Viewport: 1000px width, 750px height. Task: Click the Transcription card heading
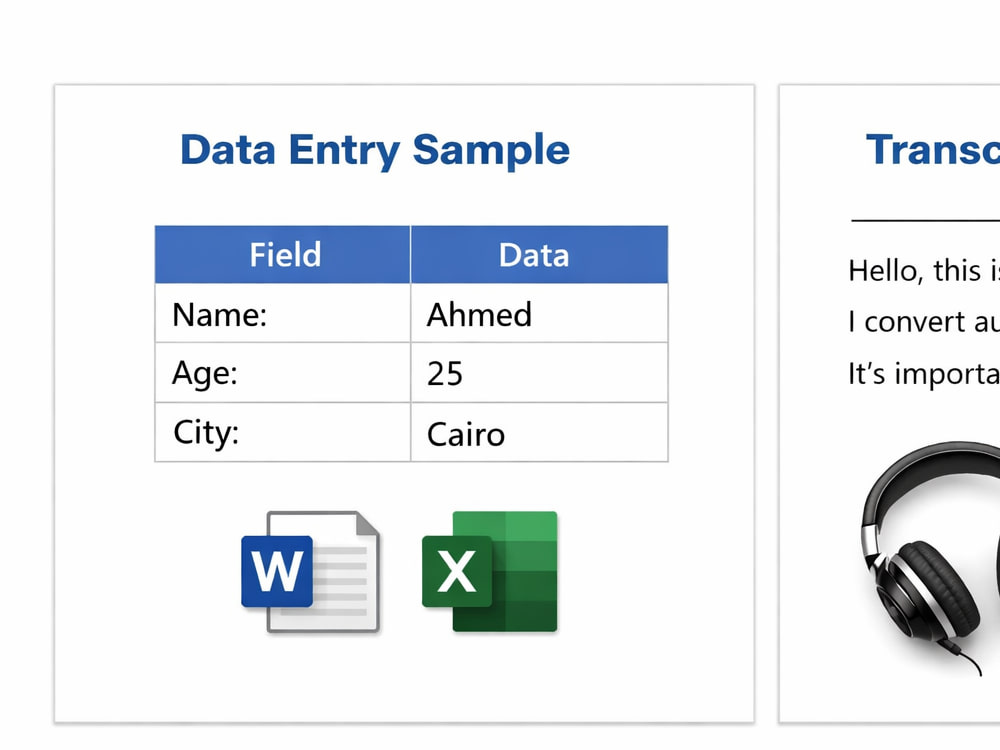[x=932, y=150]
